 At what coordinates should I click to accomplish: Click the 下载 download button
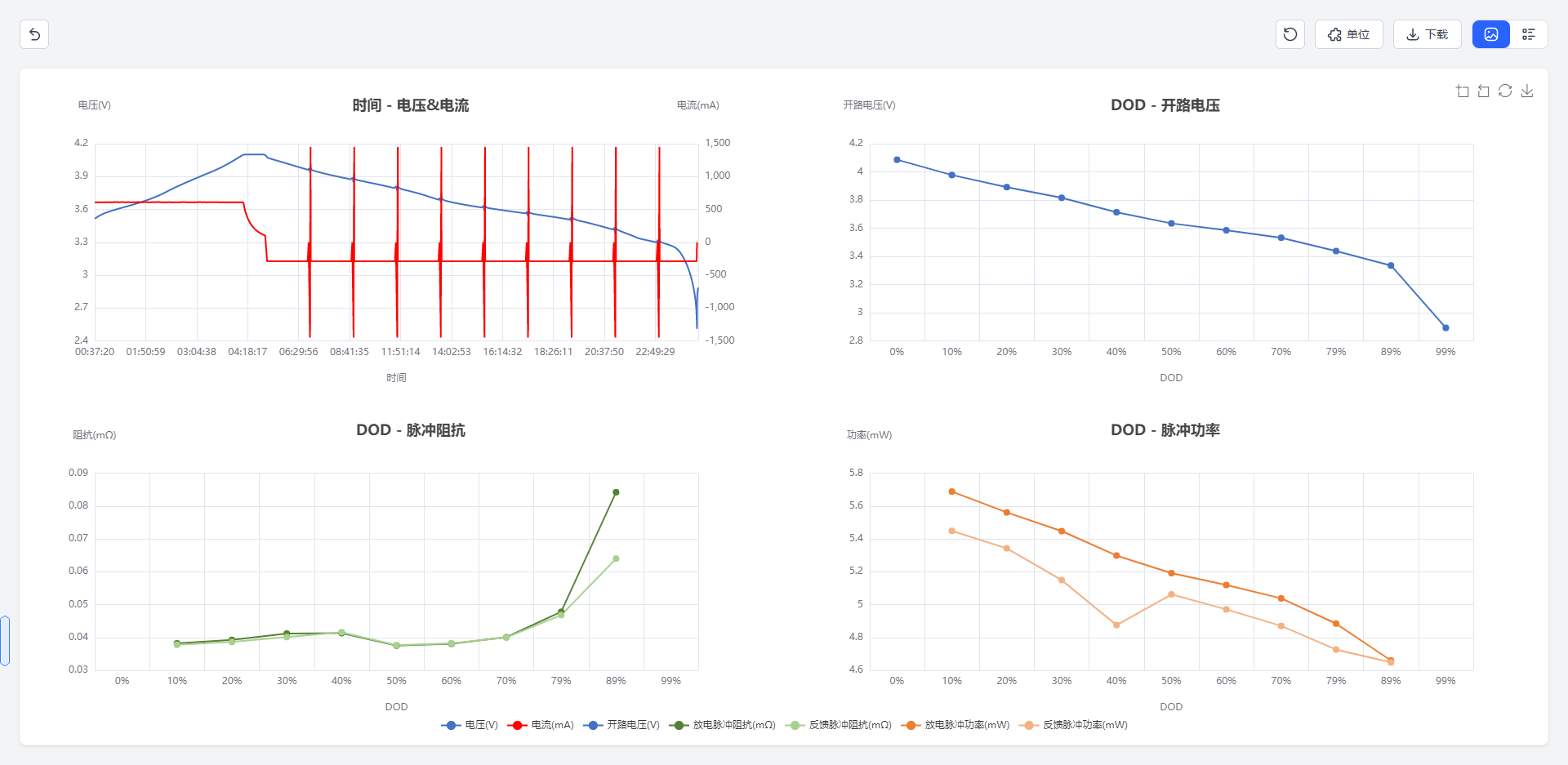coord(1427,34)
